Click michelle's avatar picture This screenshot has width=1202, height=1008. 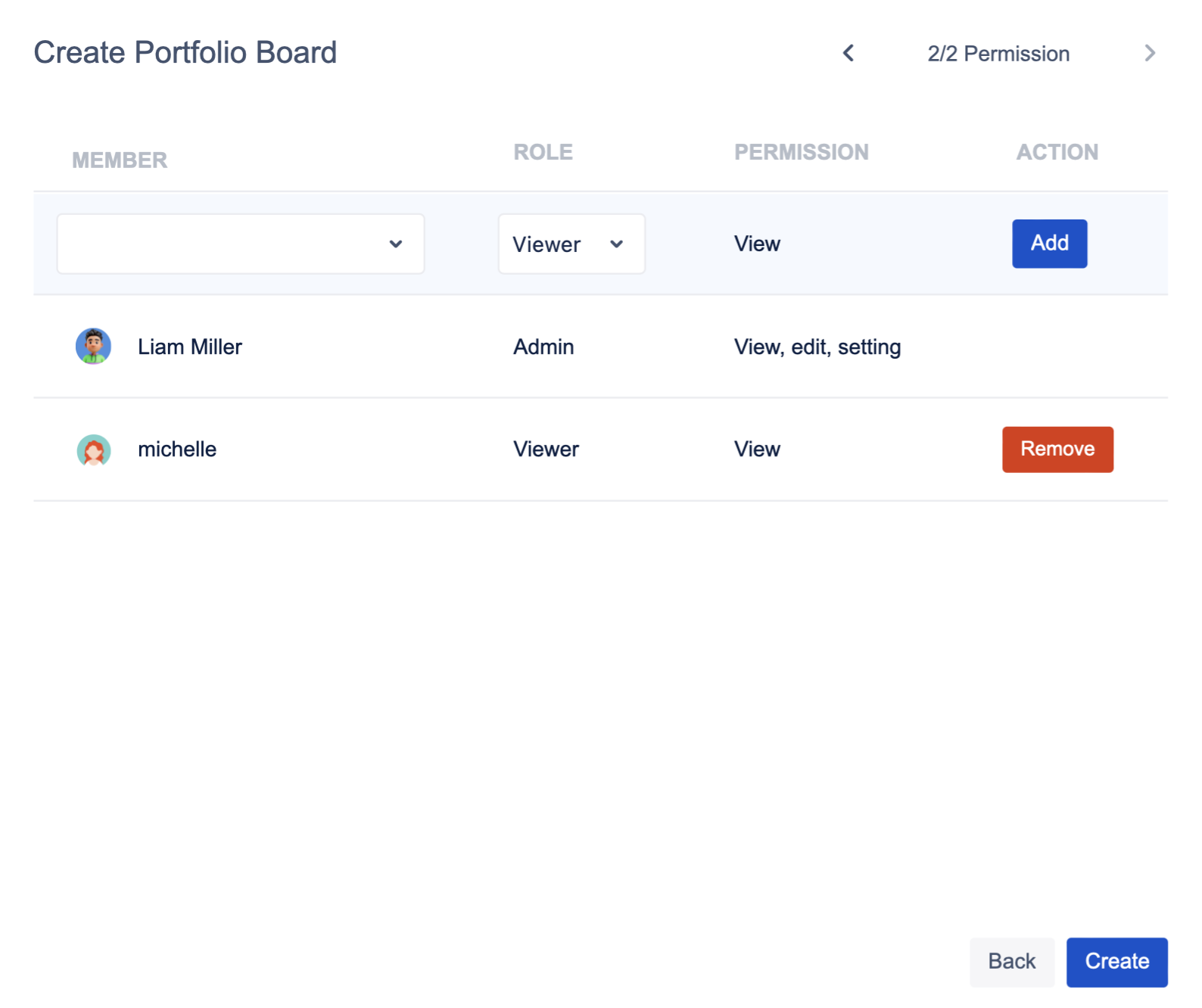tap(94, 450)
